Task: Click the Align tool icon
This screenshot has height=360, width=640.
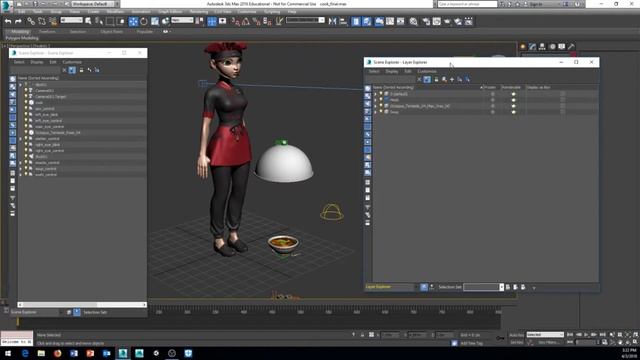Action: (x=343, y=21)
